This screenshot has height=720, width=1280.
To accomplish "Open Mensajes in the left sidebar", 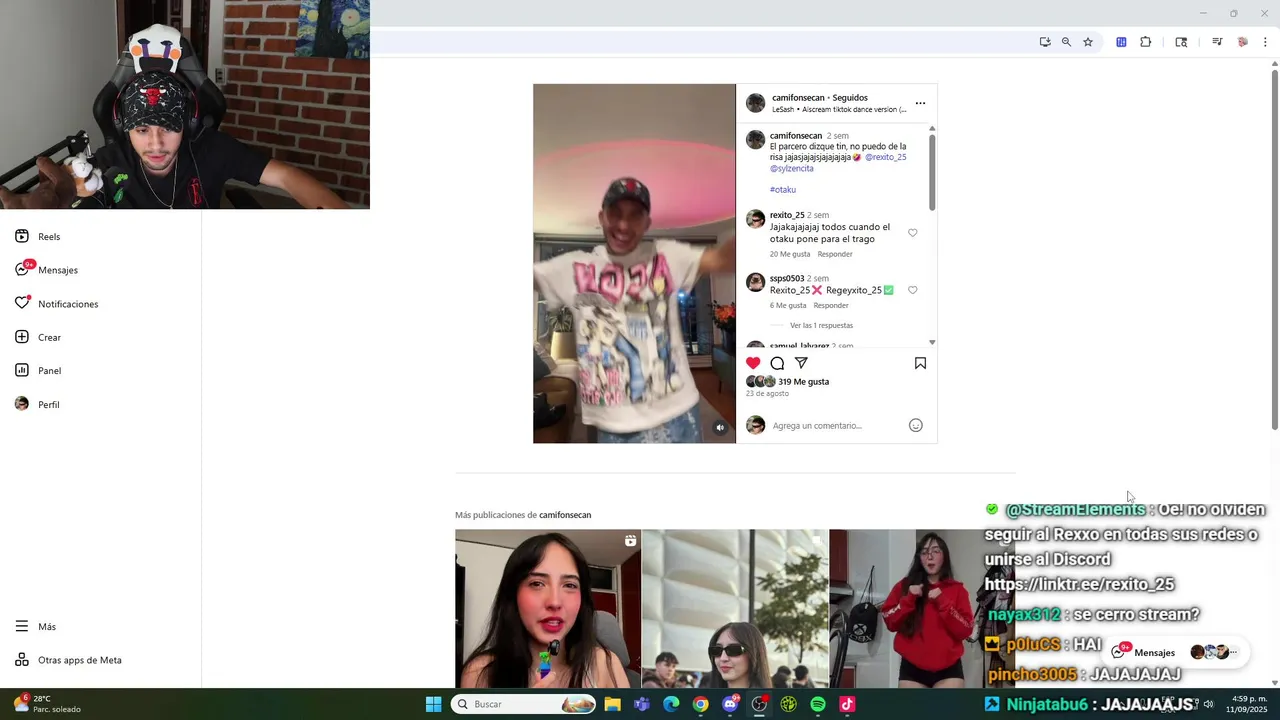I will click(46, 270).
